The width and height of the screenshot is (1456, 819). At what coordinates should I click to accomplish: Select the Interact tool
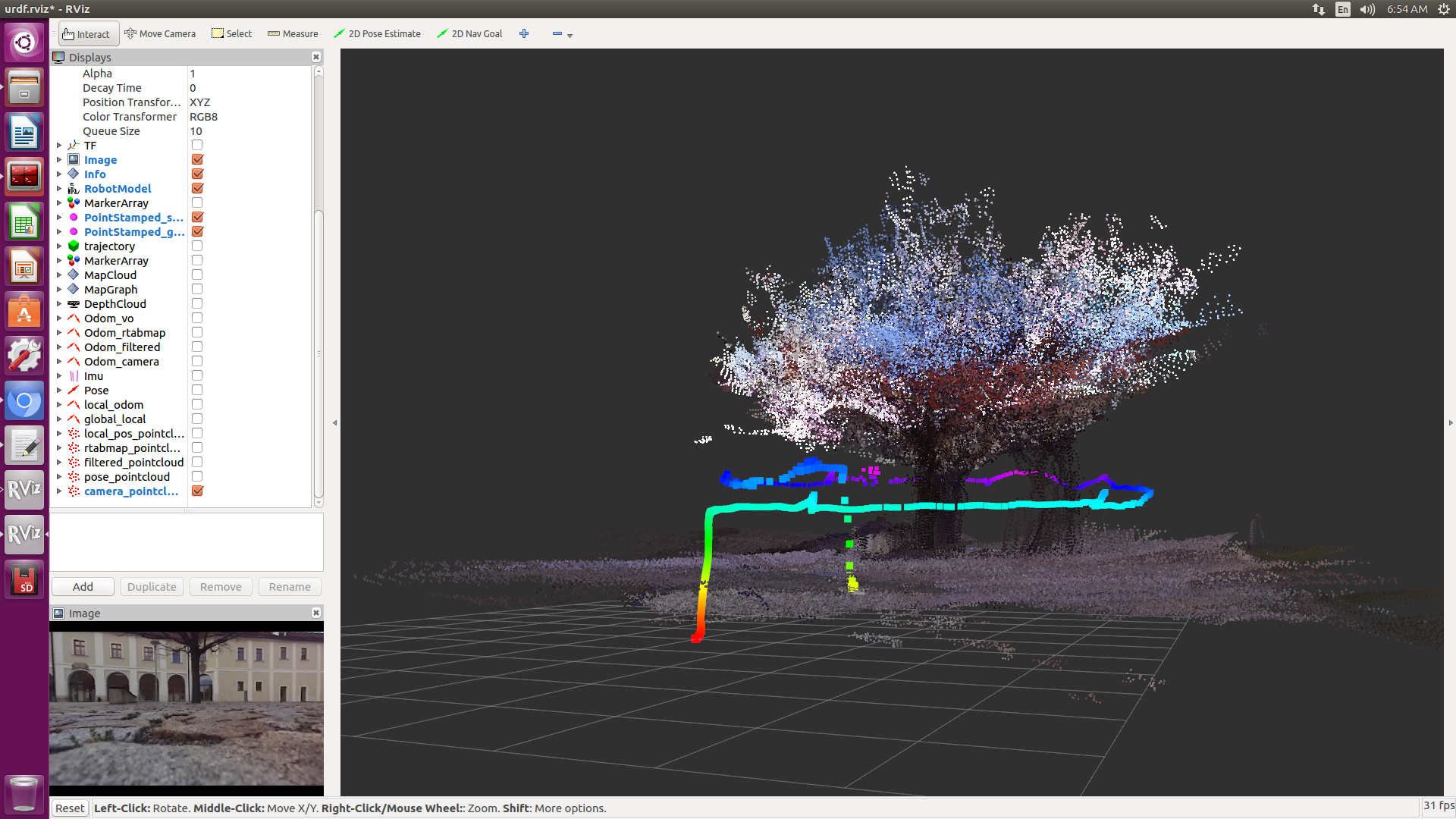coord(86,34)
